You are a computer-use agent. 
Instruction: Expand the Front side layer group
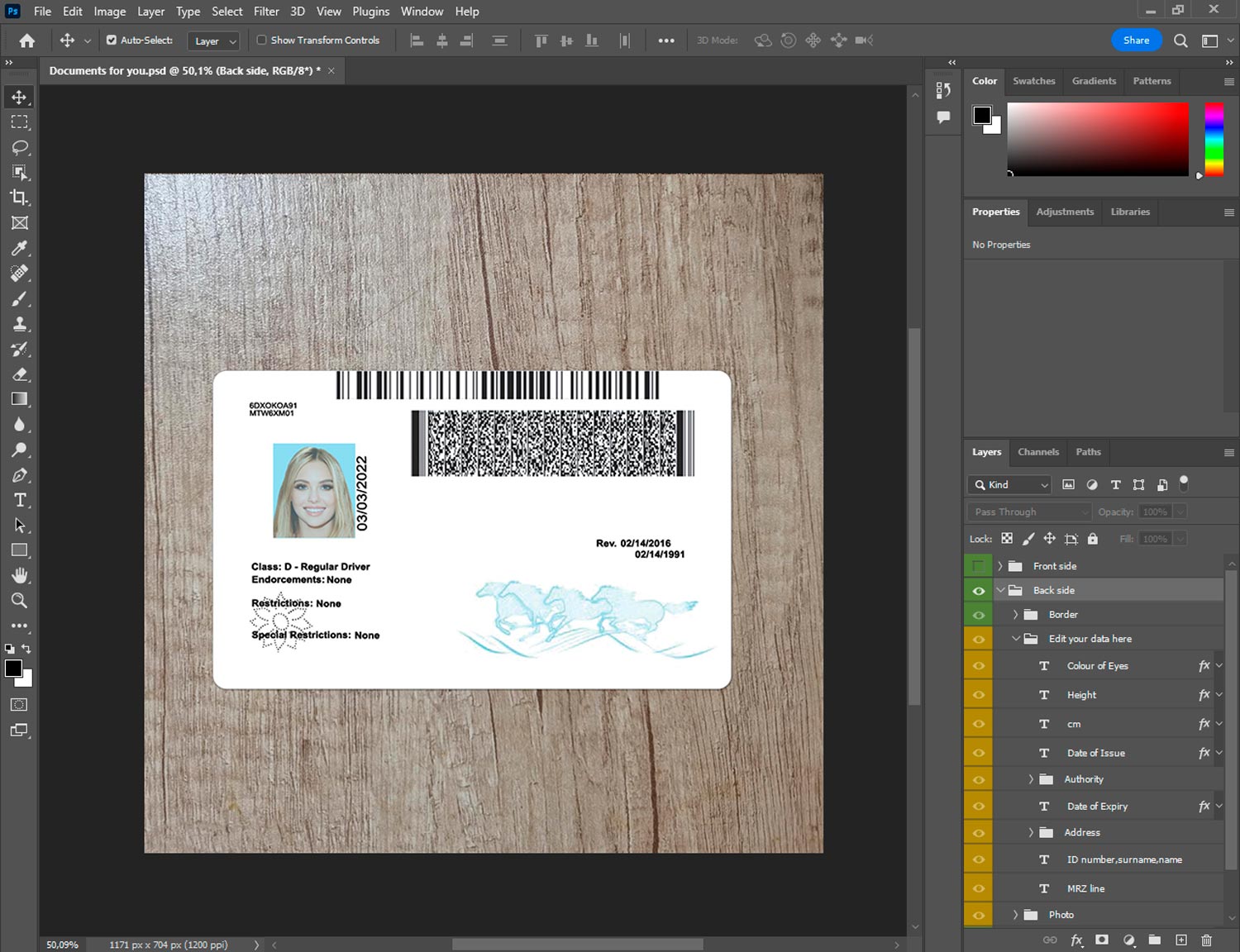pos(999,566)
